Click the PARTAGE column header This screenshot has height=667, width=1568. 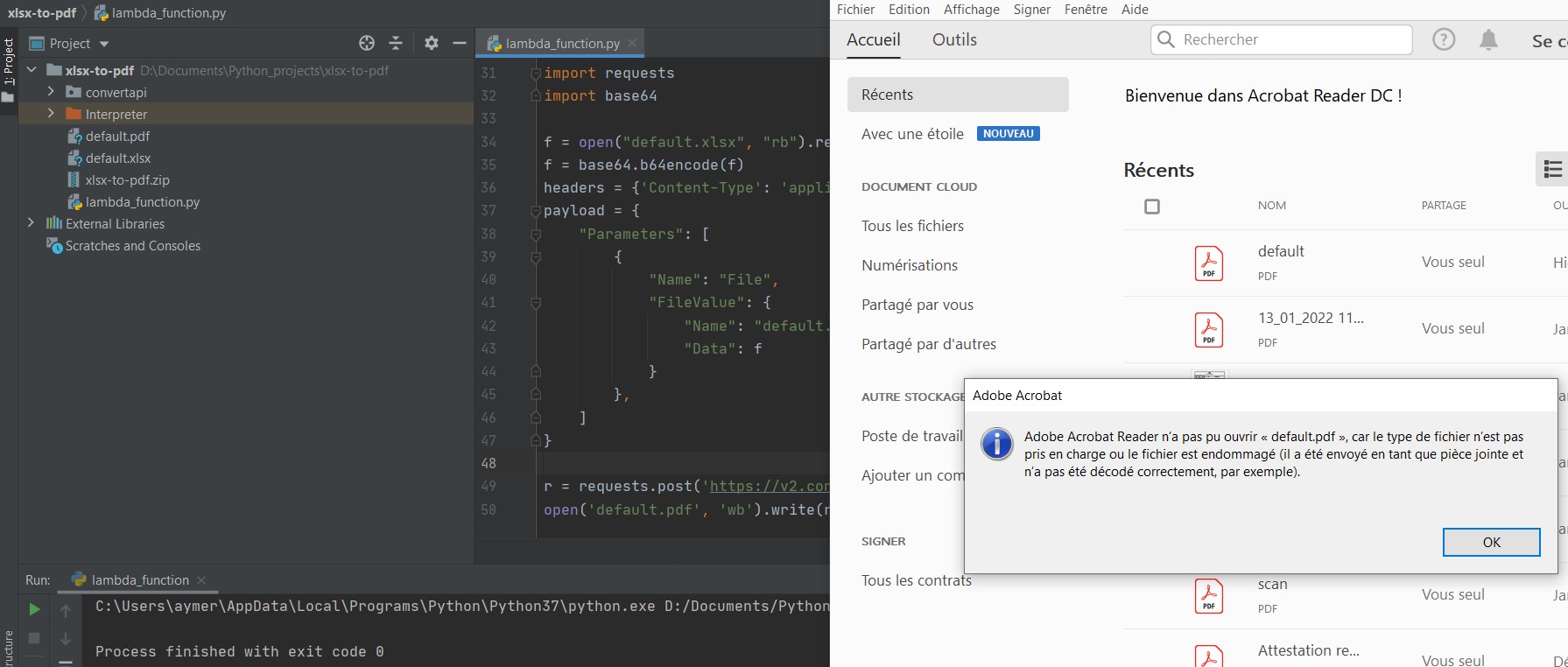pos(1444,206)
